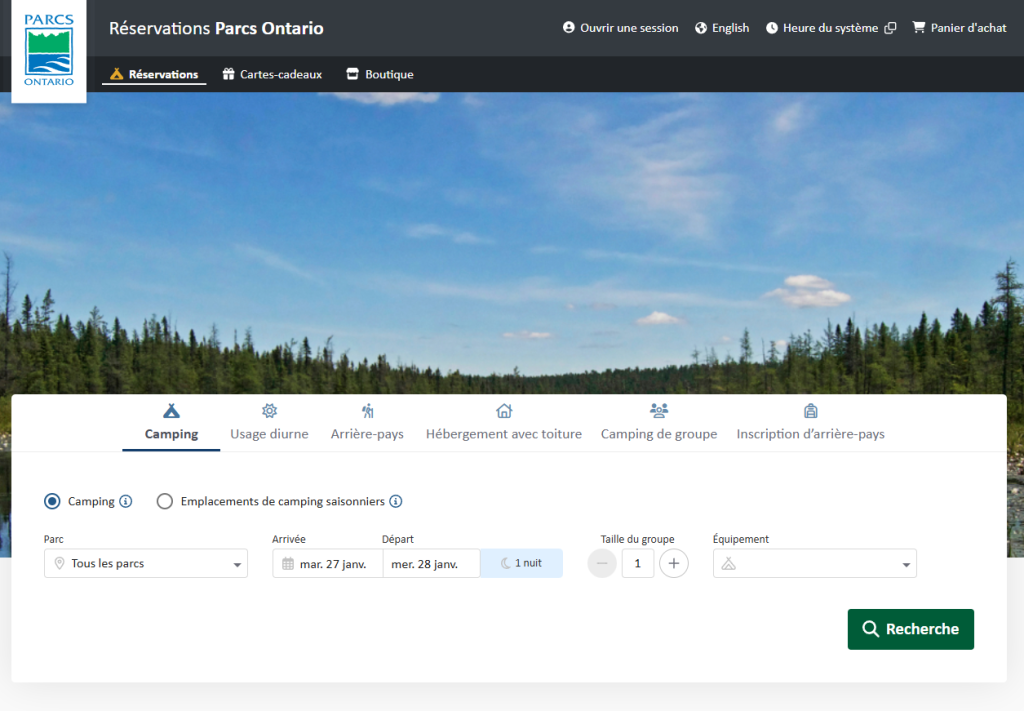Image resolution: width=1024 pixels, height=711 pixels.
Task: Open the Usage diurne gear icon section
Action: tap(269, 410)
